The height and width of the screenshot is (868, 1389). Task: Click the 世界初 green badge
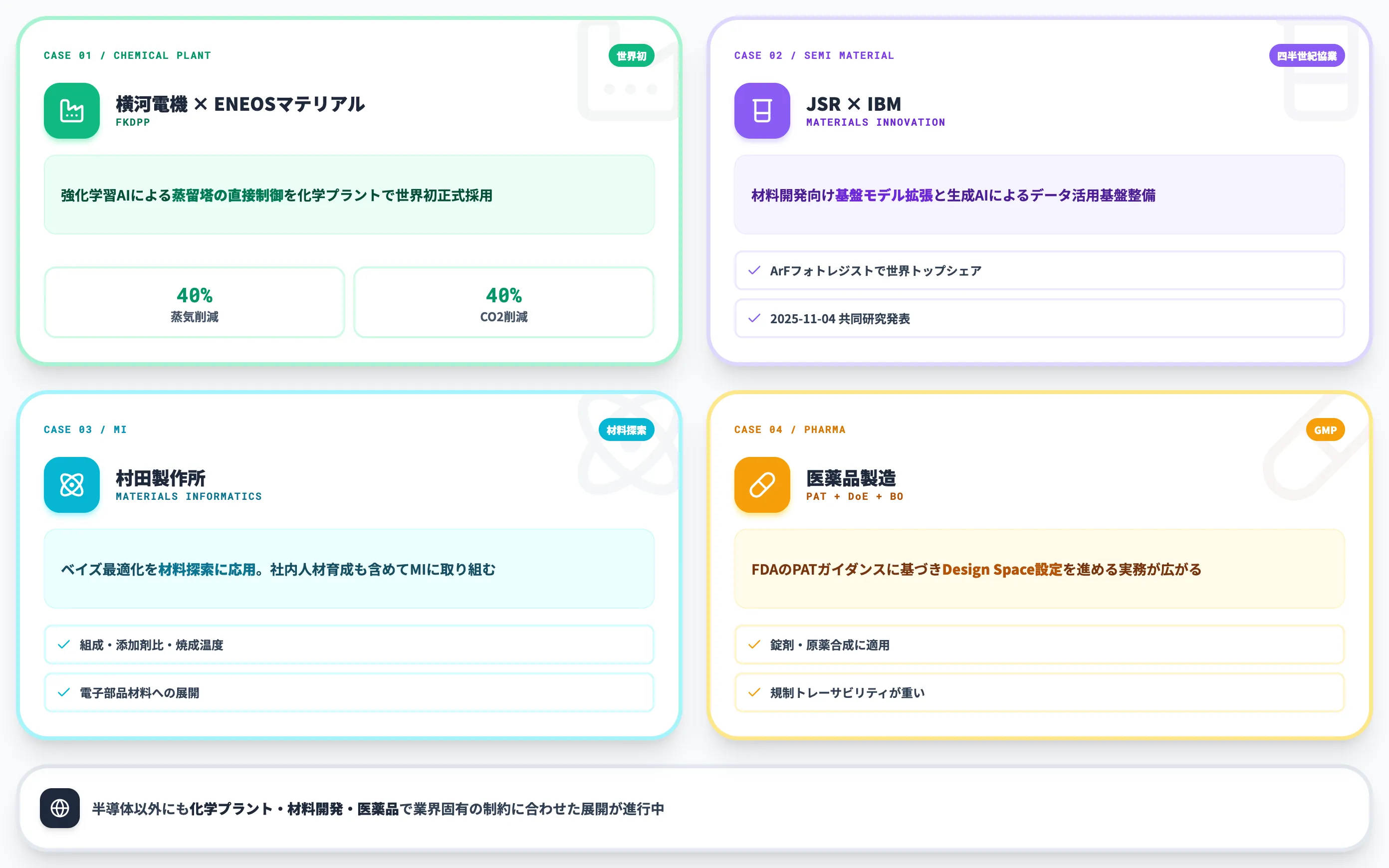(x=631, y=56)
